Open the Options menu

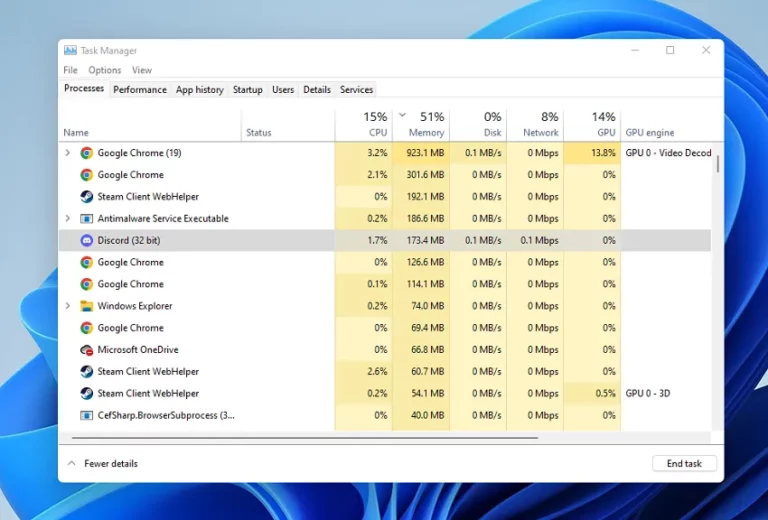[105, 70]
